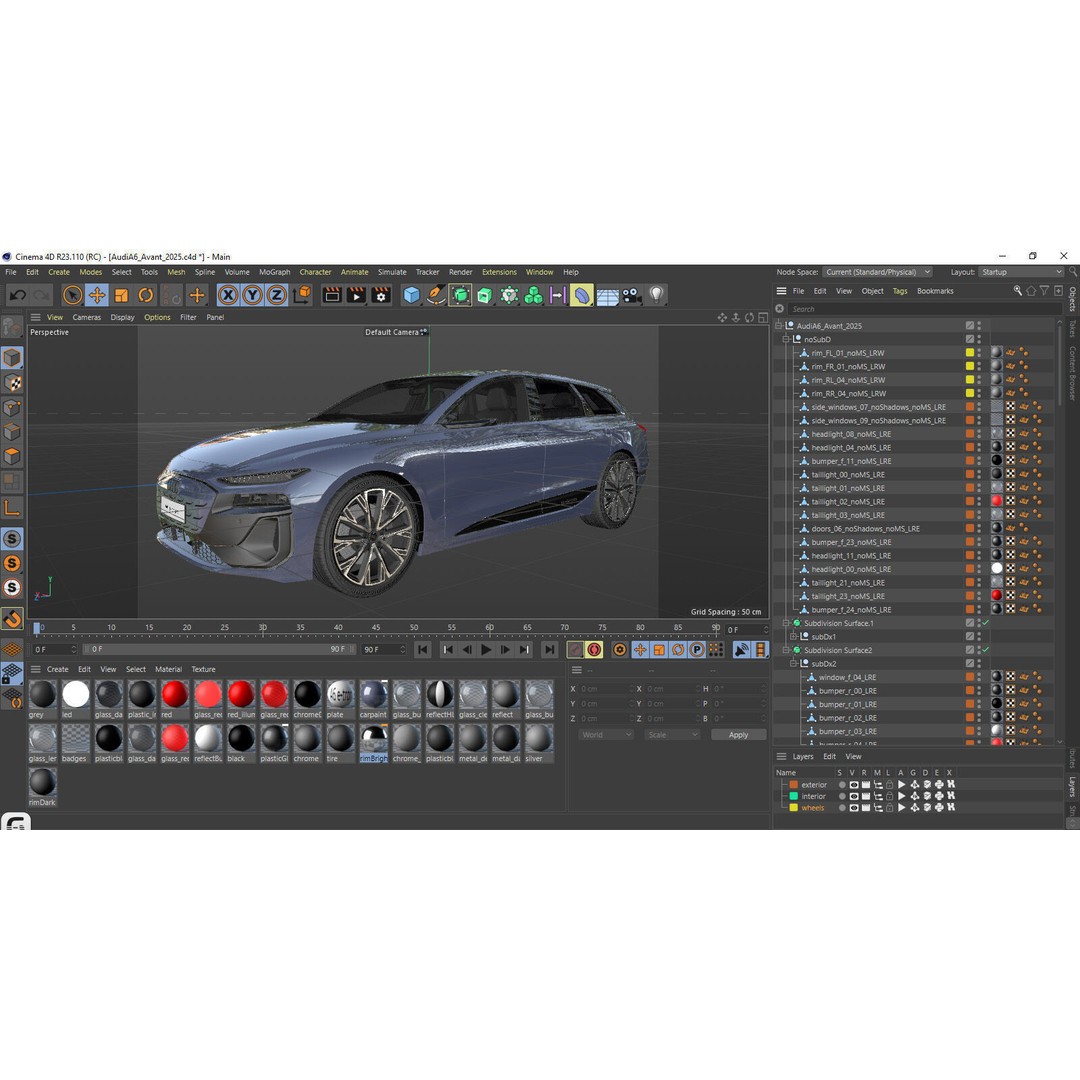The height and width of the screenshot is (1080, 1080).
Task: Add a Cube primitive object
Action: (x=411, y=295)
